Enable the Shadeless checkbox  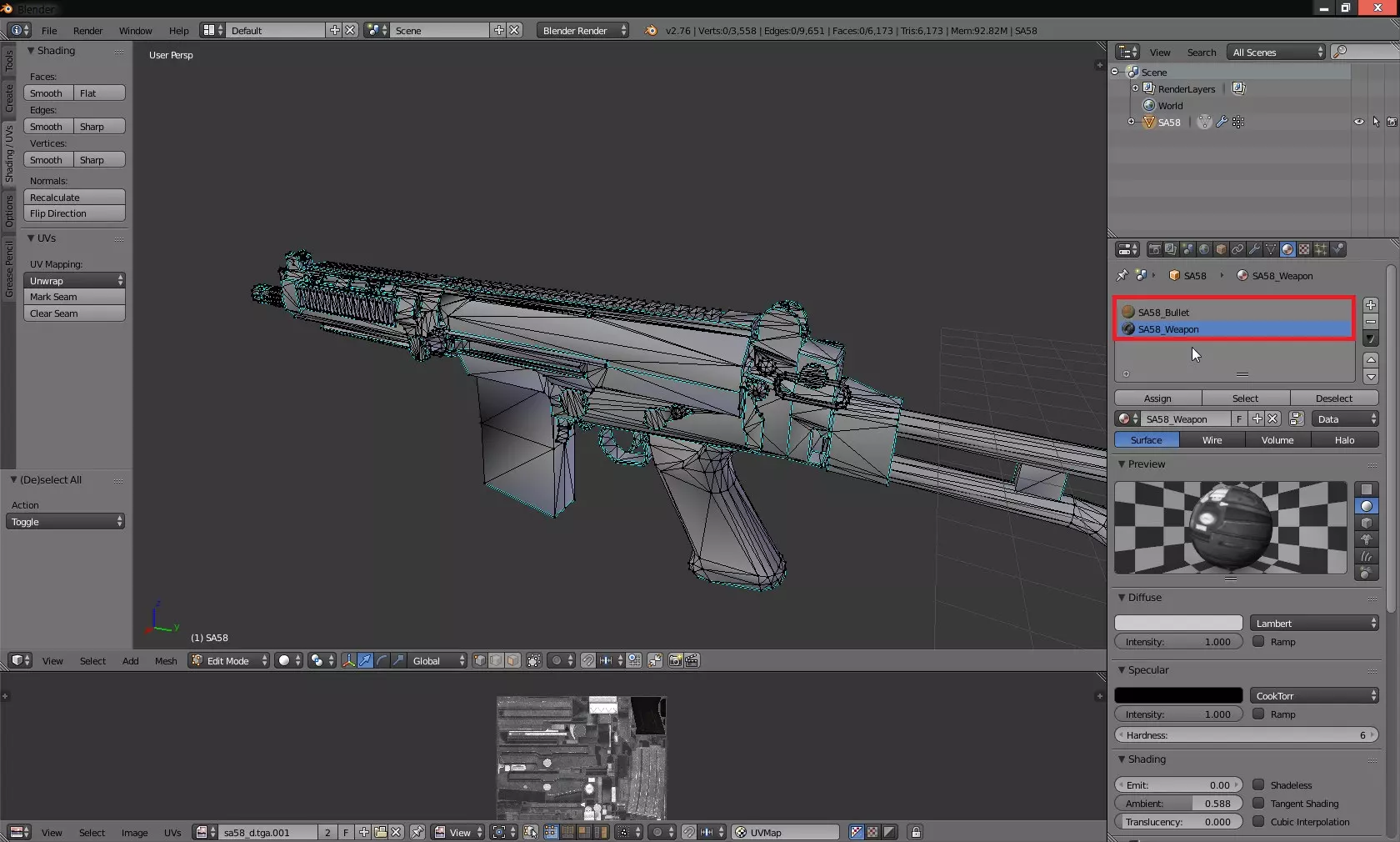[x=1258, y=784]
